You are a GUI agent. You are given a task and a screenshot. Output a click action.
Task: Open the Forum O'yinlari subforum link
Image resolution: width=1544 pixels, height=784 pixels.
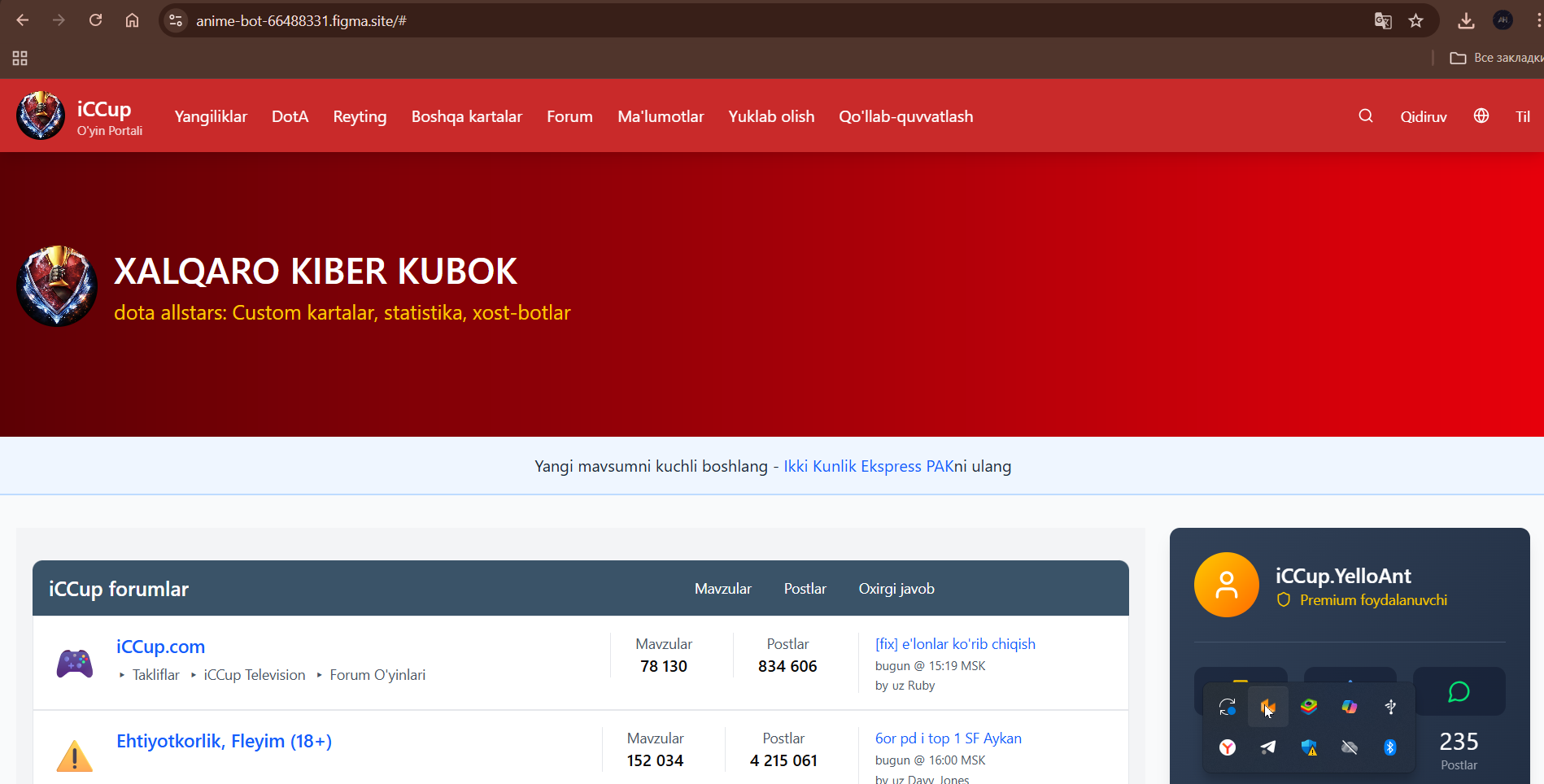coord(377,675)
